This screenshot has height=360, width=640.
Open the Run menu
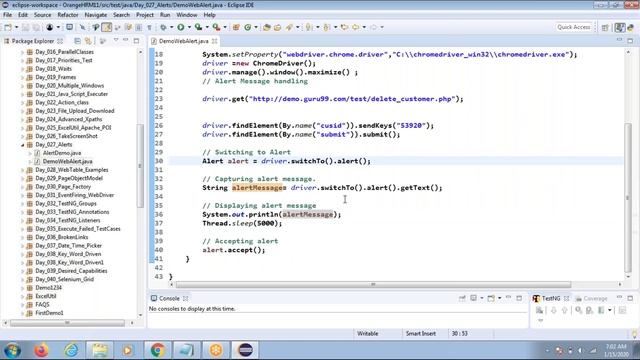point(165,15)
